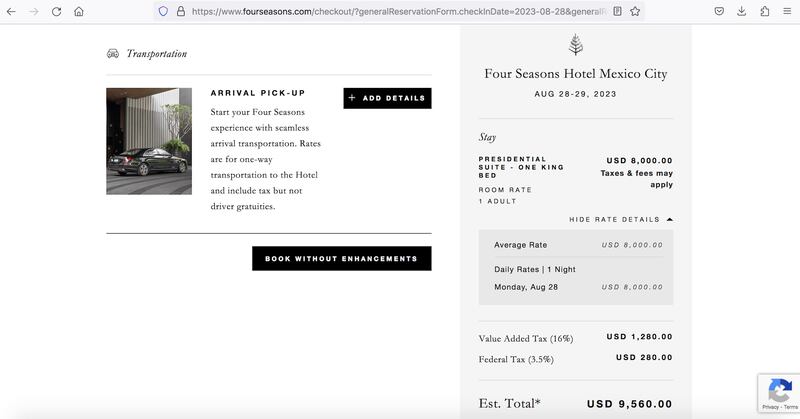Click the padlock site security icon
This screenshot has width=800, height=419.
[x=181, y=11]
